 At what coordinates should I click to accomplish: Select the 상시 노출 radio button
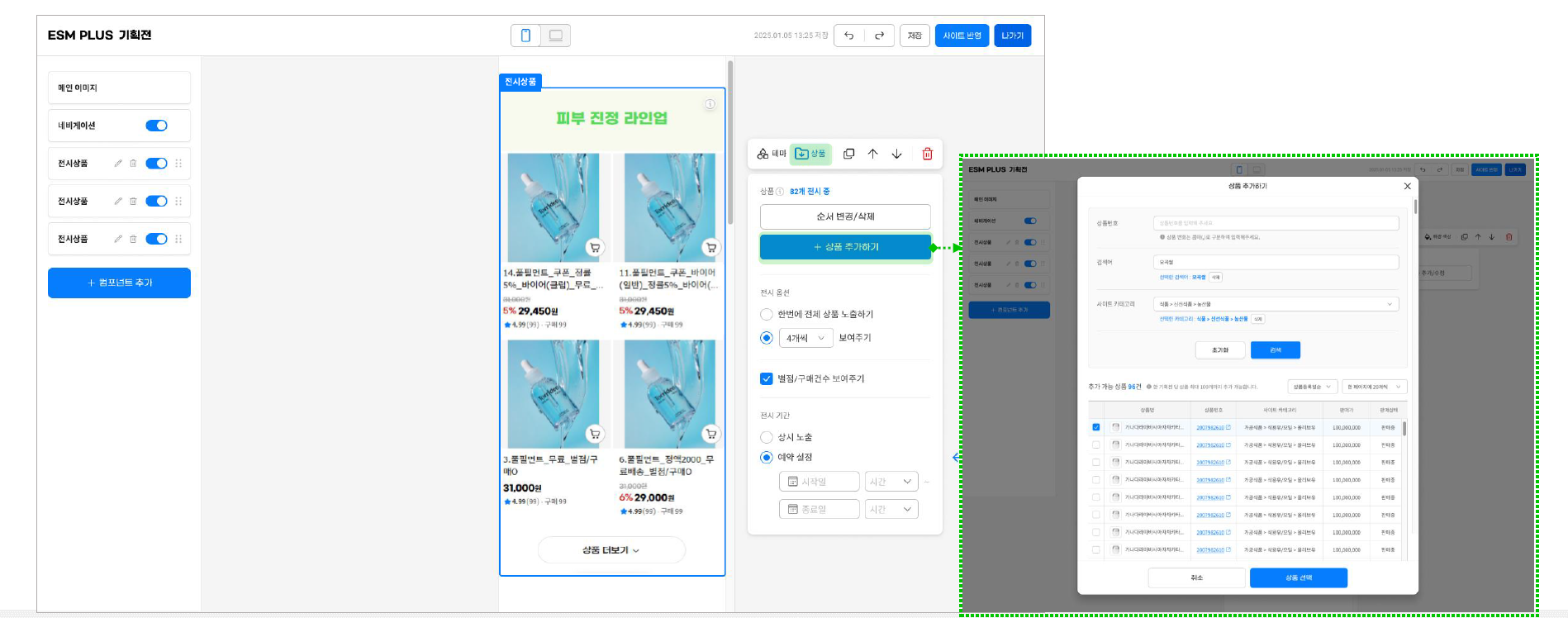click(767, 437)
